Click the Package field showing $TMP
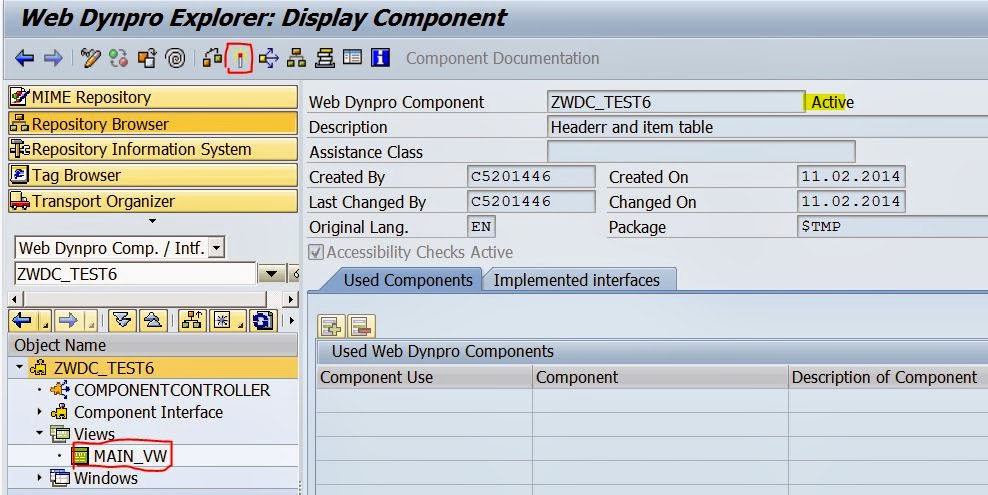This screenshot has width=988, height=495. pos(892,227)
